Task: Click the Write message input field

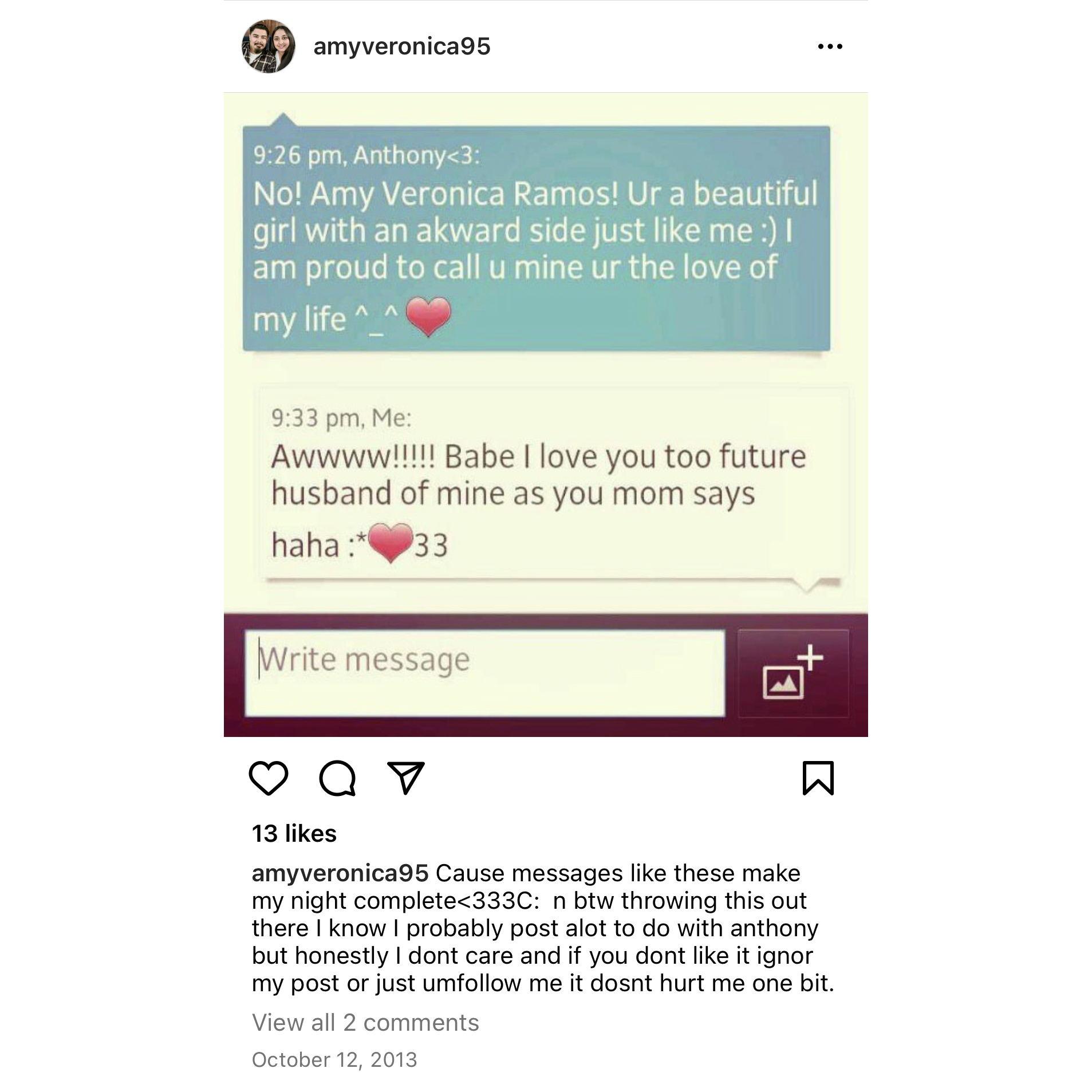Action: pos(484,673)
